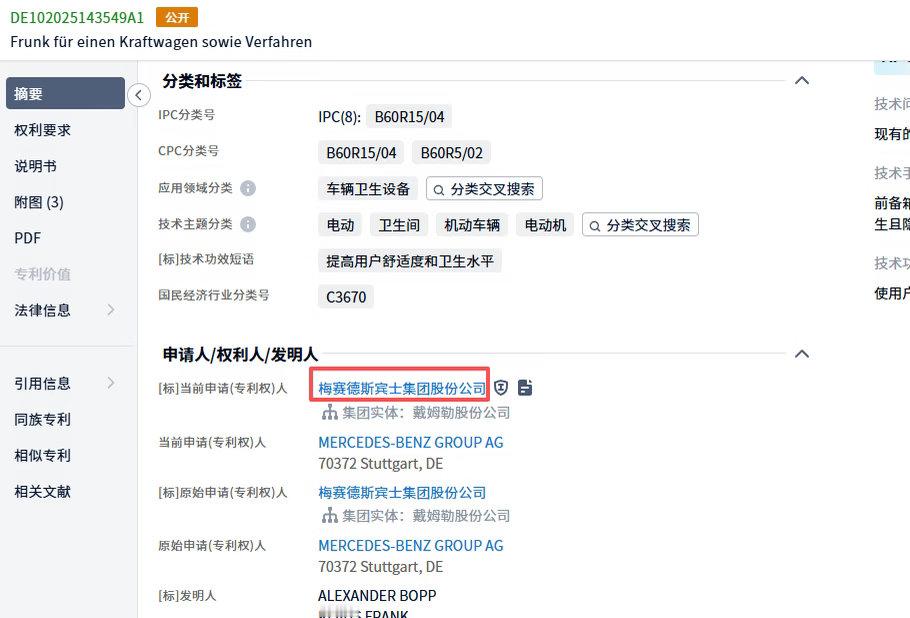
Task: Click 分类交叉搜索 next to 电动机 tag
Action: (640, 225)
